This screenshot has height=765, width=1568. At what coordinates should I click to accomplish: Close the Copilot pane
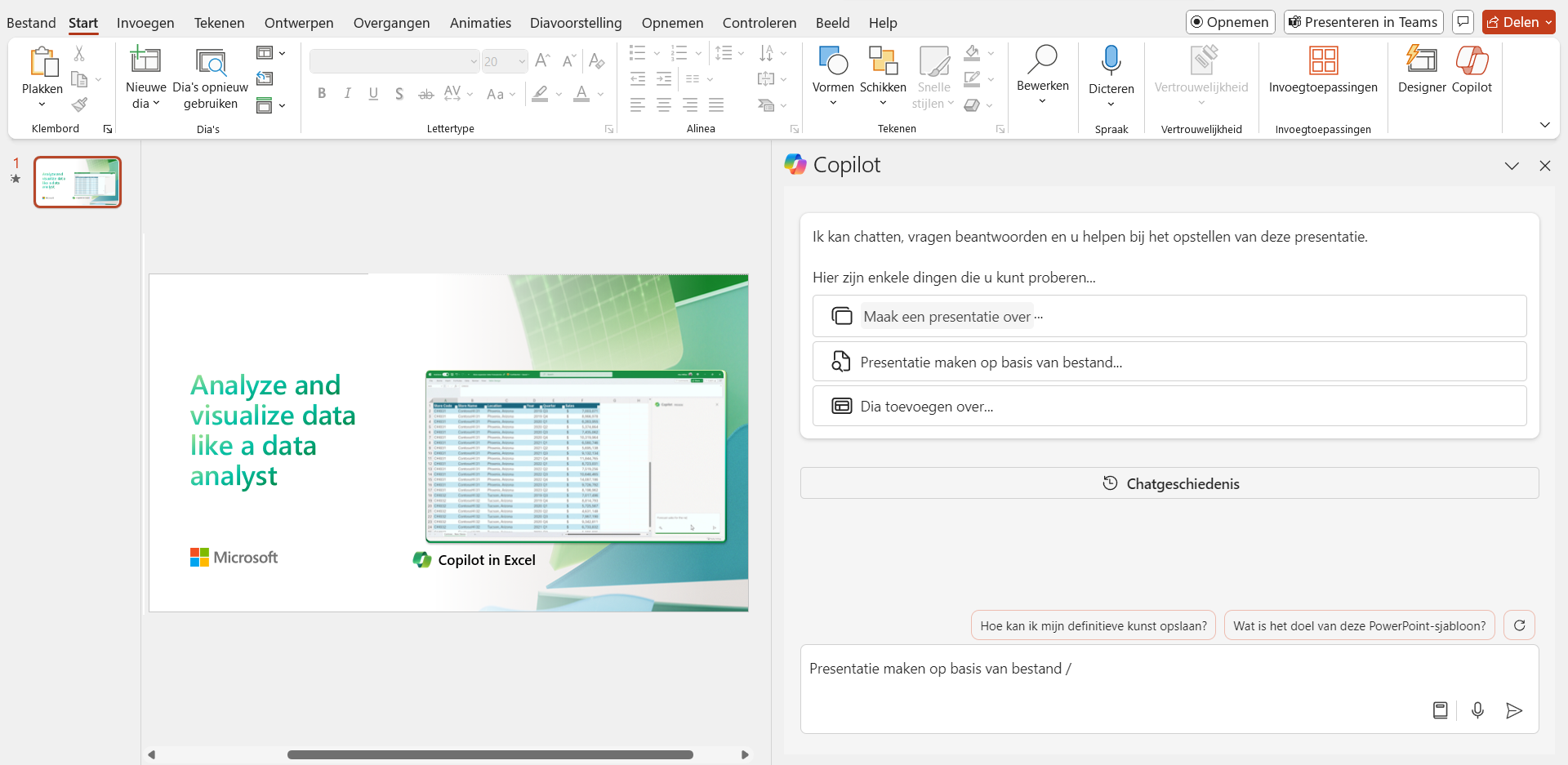(x=1545, y=166)
